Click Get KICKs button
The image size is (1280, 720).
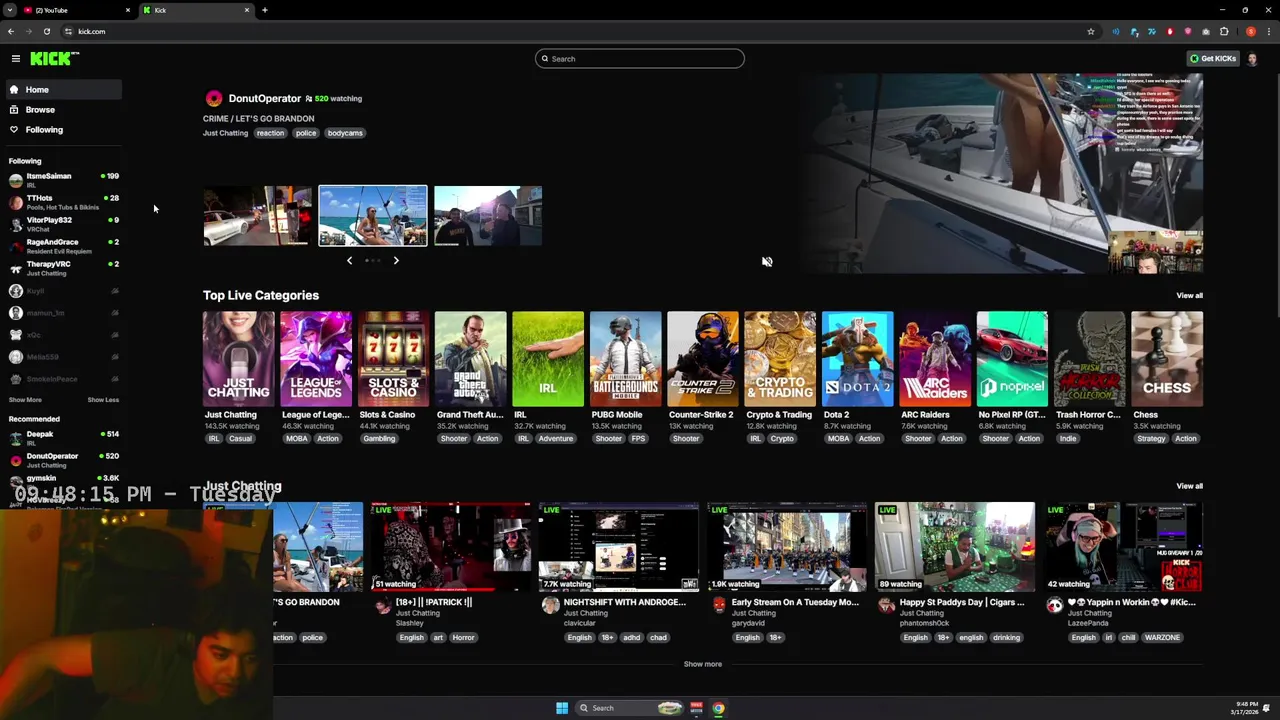pyautogui.click(x=1213, y=59)
